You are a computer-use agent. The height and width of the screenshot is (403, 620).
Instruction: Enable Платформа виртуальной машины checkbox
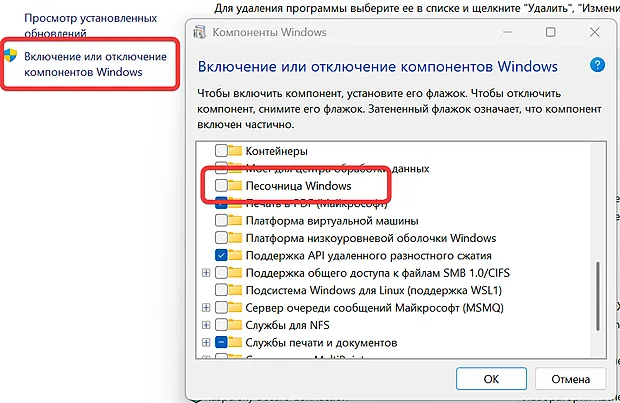click(221, 220)
